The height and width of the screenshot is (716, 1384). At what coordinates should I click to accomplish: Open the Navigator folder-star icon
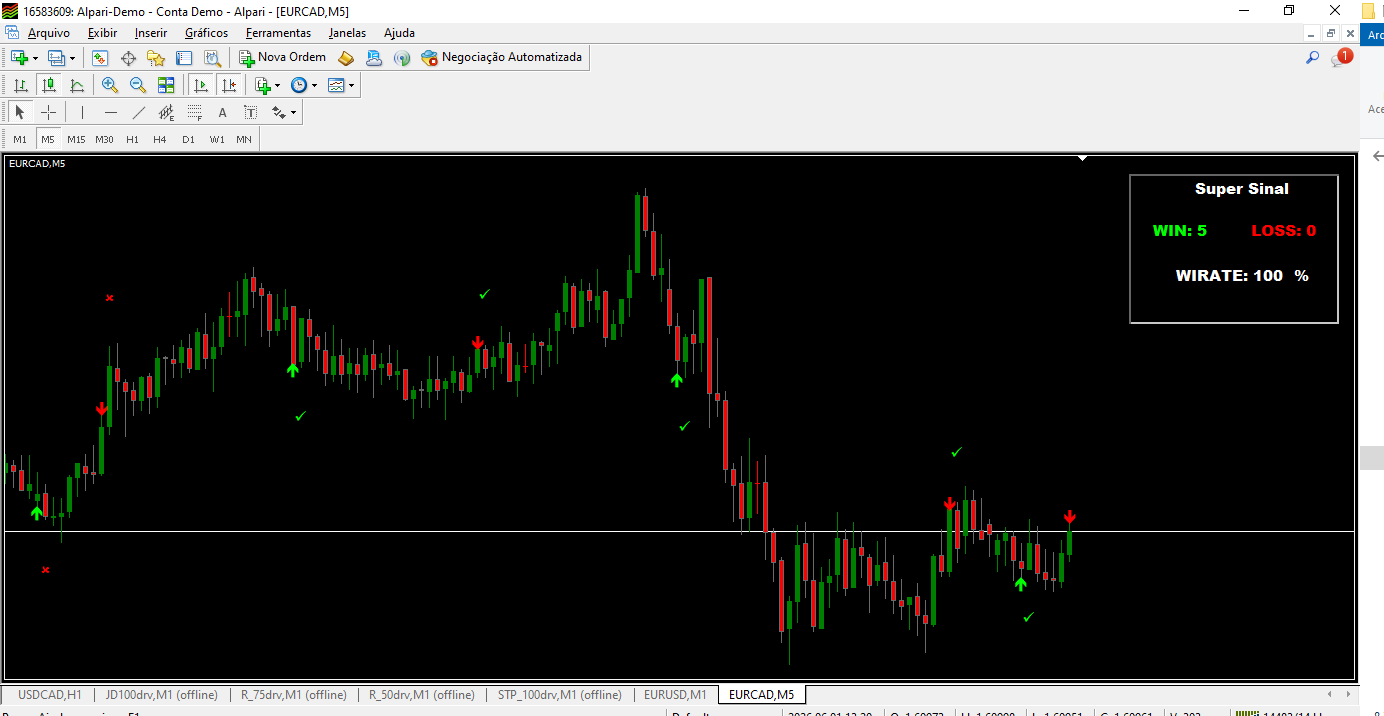(x=156, y=58)
